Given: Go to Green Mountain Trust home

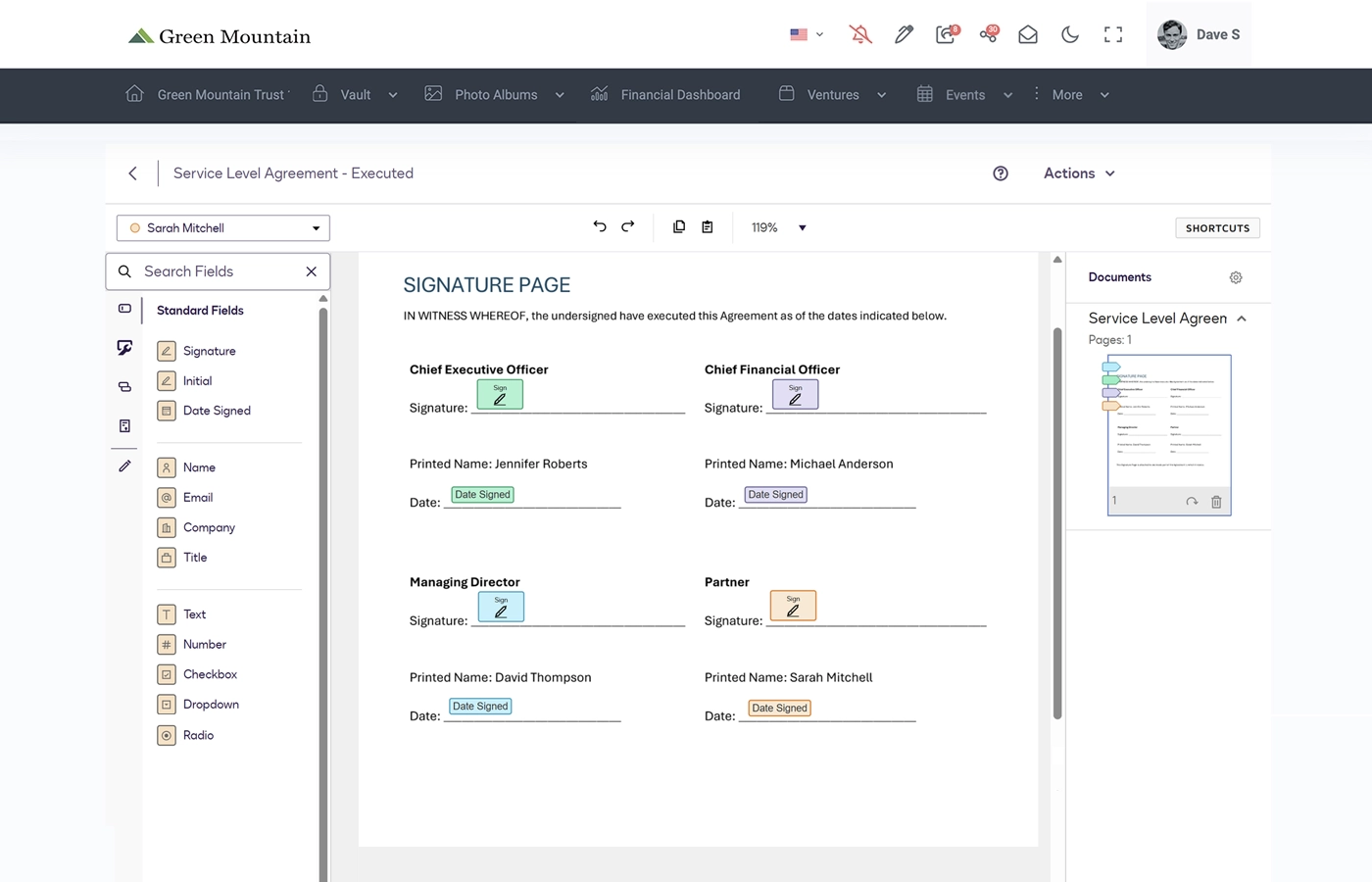Looking at the screenshot, I should point(208,95).
